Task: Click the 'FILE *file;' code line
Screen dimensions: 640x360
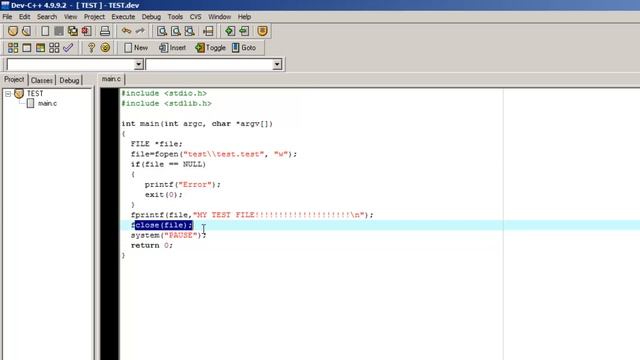Action: point(157,144)
